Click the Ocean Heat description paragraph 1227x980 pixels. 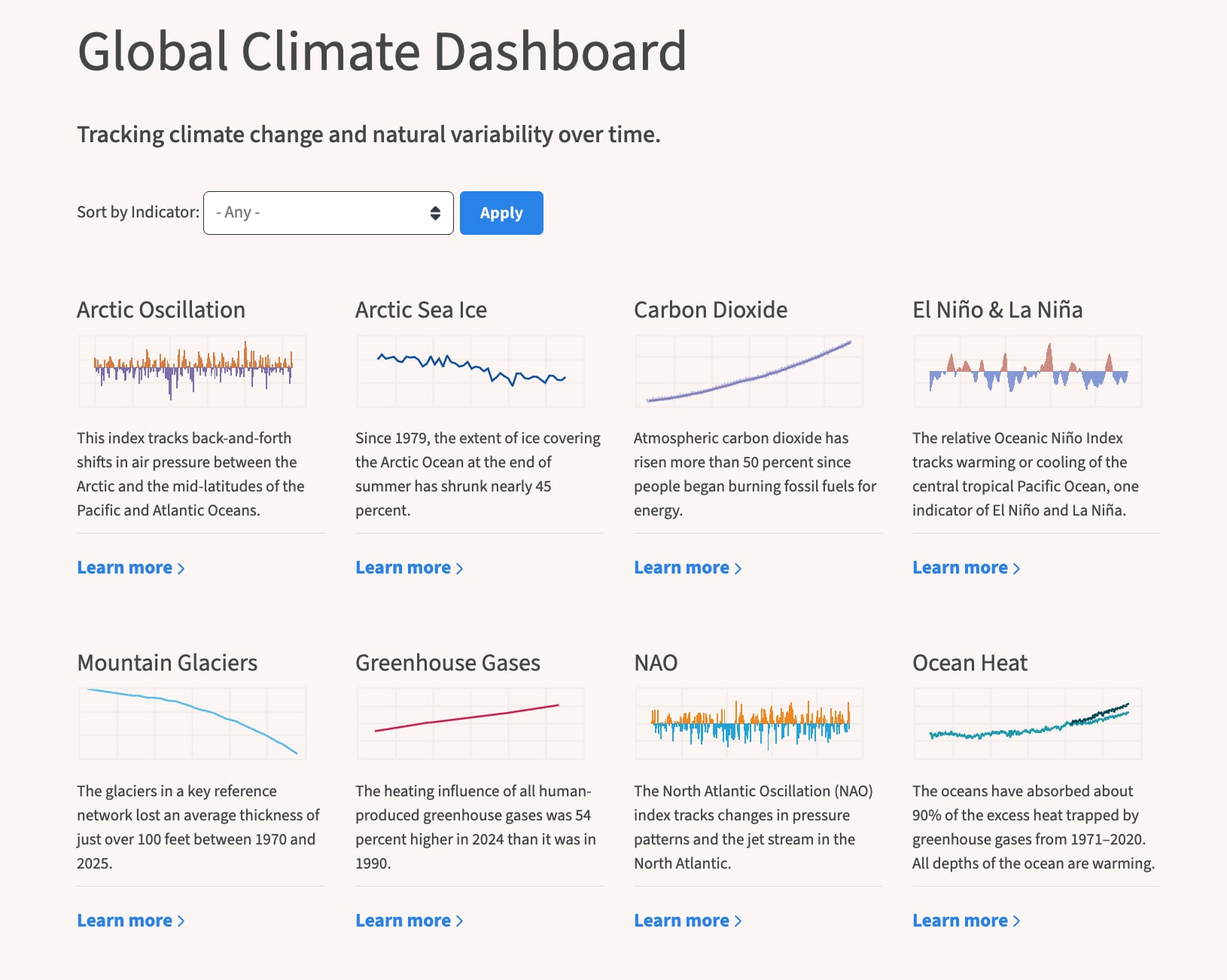coord(1034,827)
